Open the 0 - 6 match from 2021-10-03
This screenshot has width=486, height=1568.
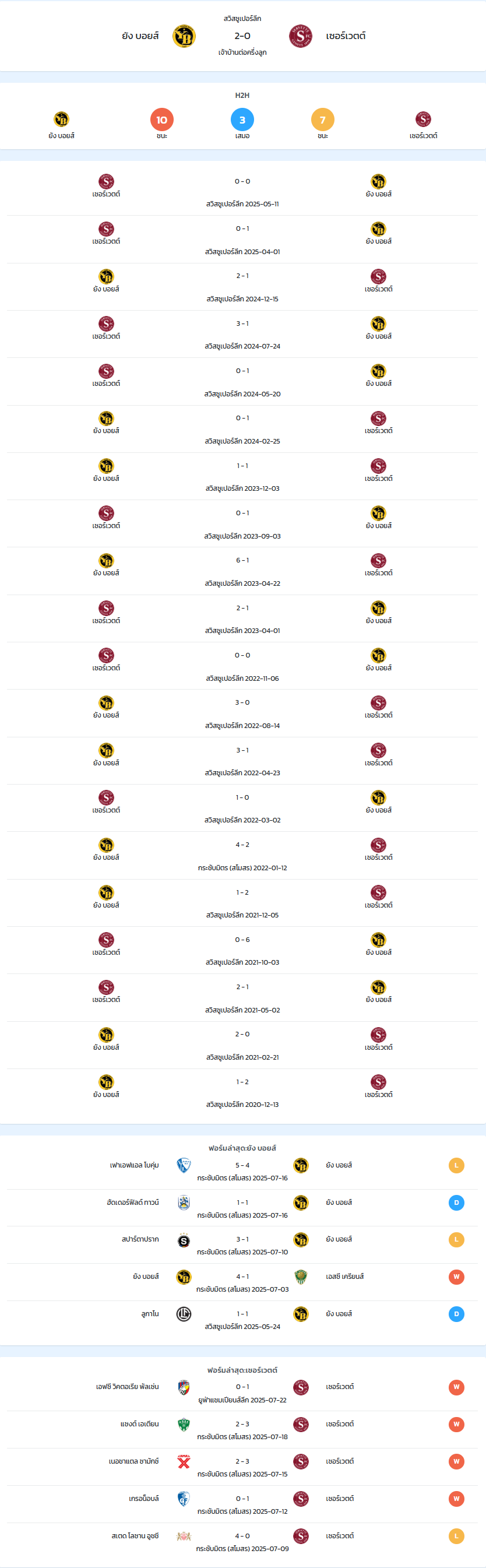(x=242, y=950)
